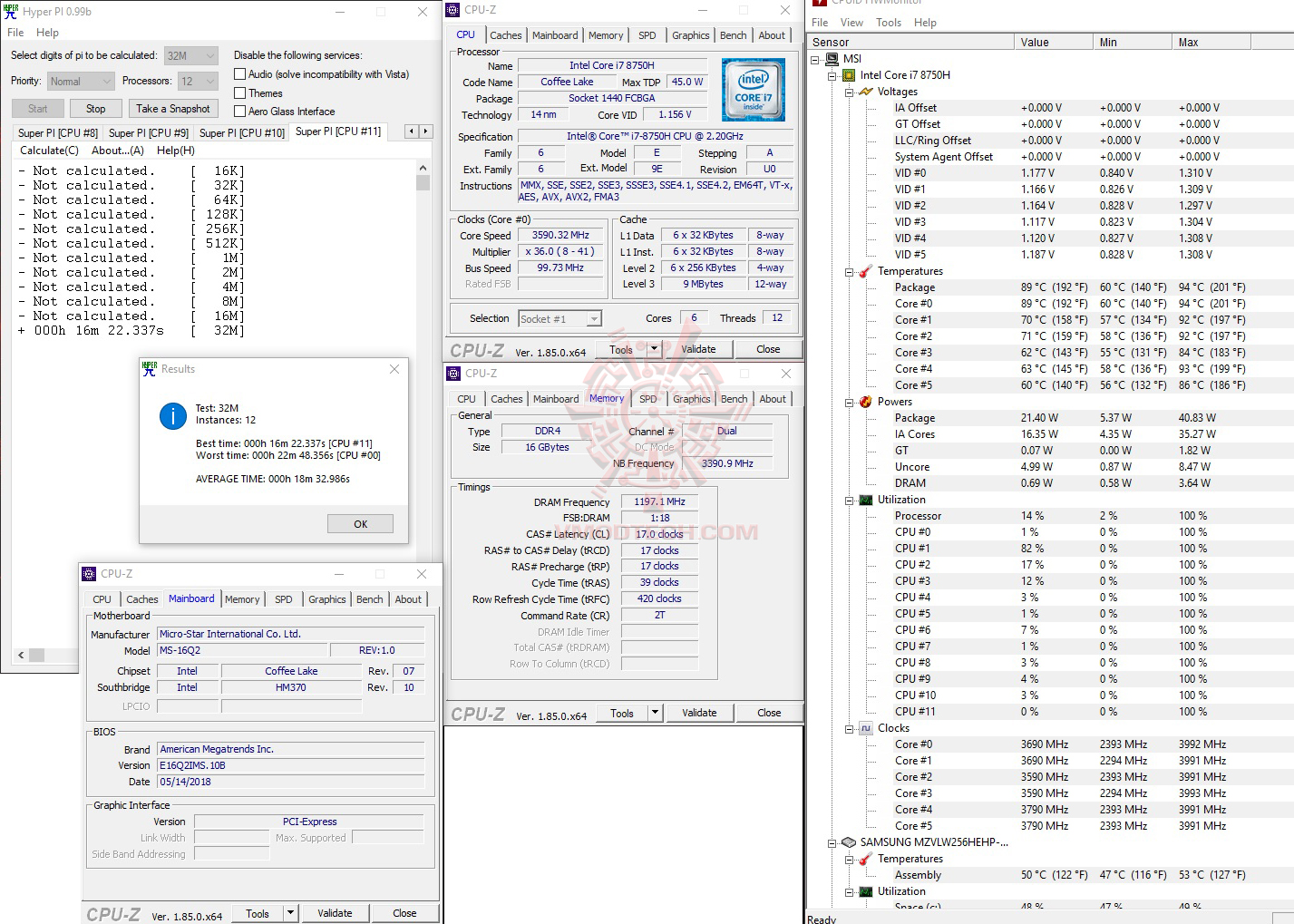Toggle the Themes service checkbox

[x=240, y=92]
